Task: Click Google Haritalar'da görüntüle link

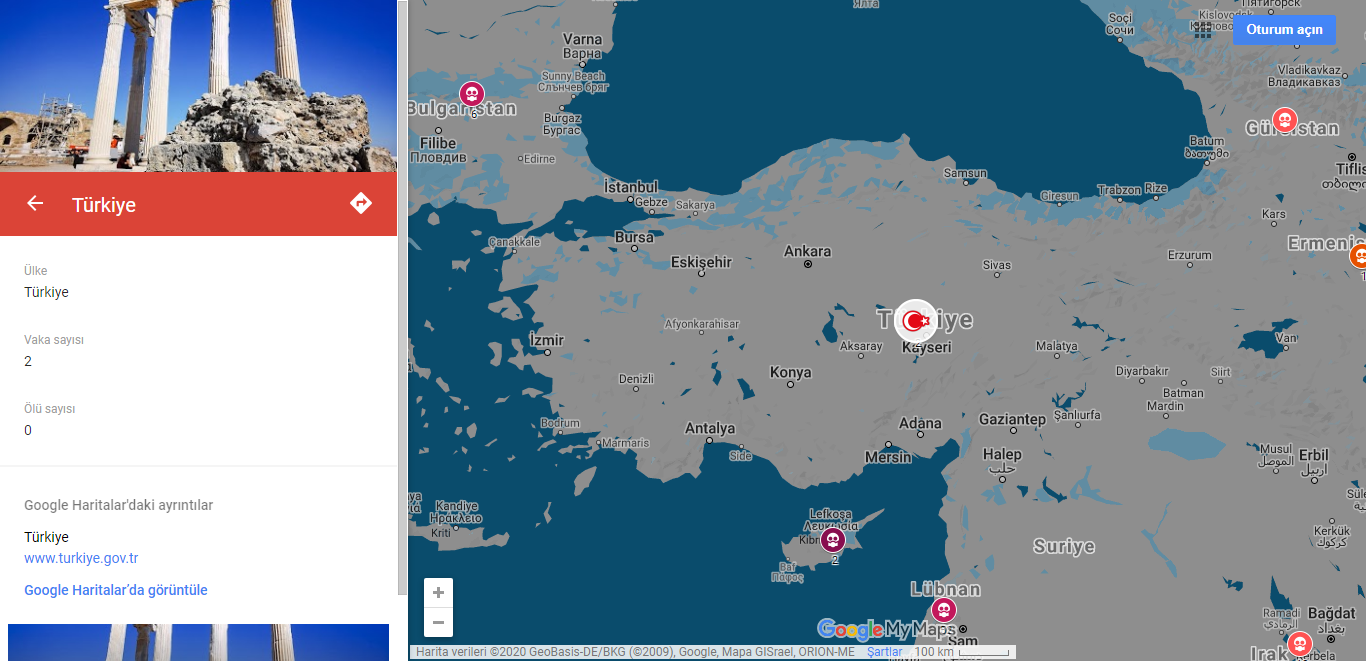Action: coord(116,590)
